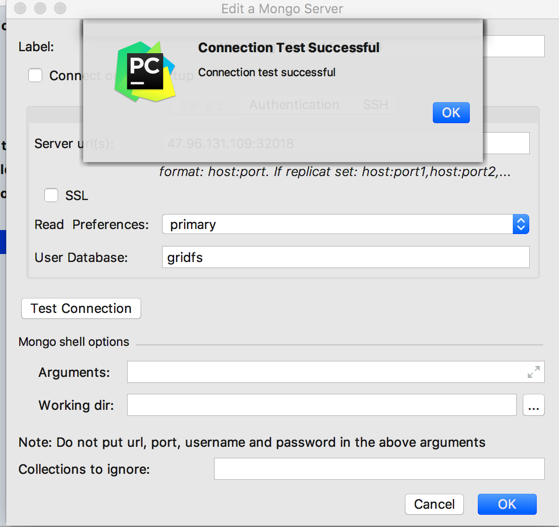Confirm server settings with bottom OK button

[507, 504]
